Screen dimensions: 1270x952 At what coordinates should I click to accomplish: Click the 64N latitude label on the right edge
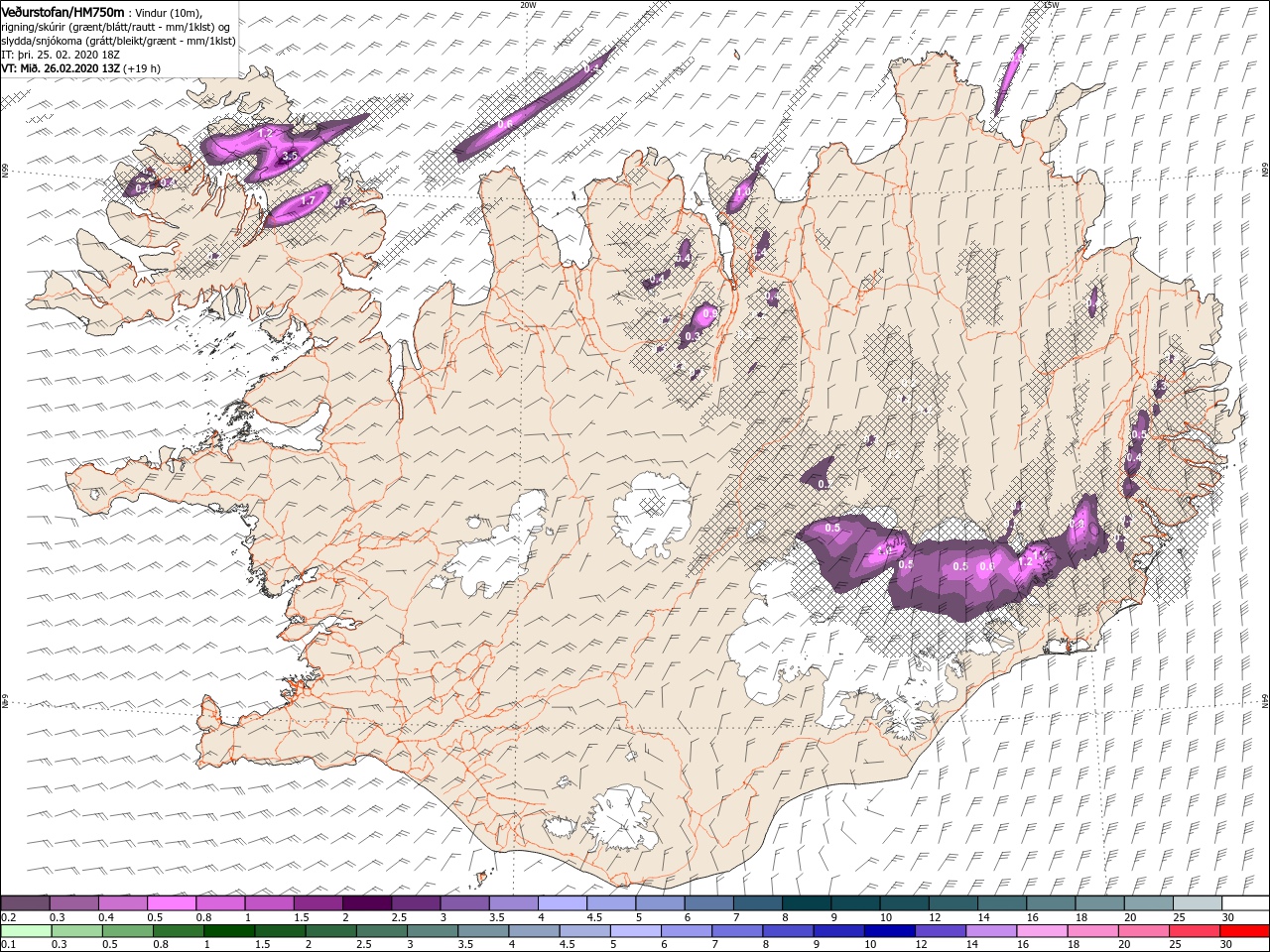1265,701
